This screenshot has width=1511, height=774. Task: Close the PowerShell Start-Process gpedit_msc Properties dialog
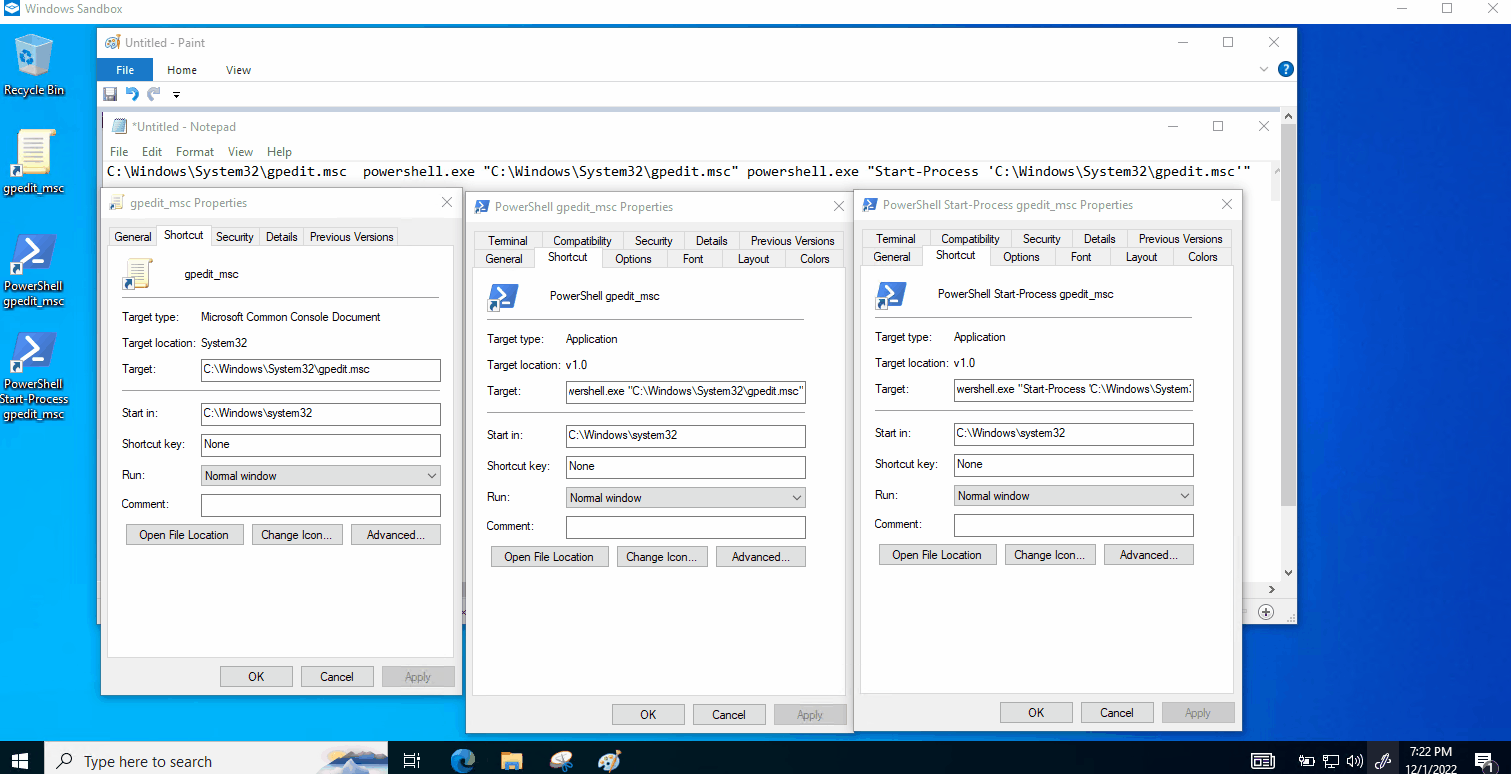tap(1227, 205)
